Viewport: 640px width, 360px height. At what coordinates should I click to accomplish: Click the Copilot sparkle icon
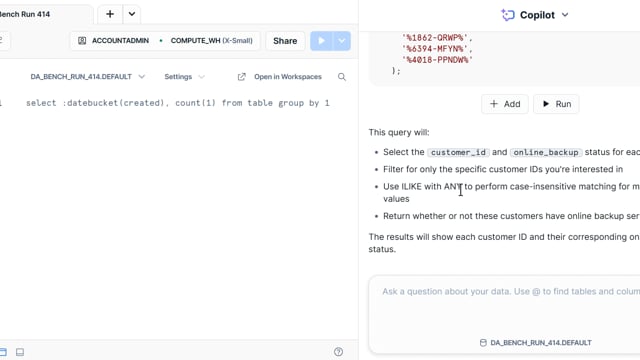click(508, 15)
